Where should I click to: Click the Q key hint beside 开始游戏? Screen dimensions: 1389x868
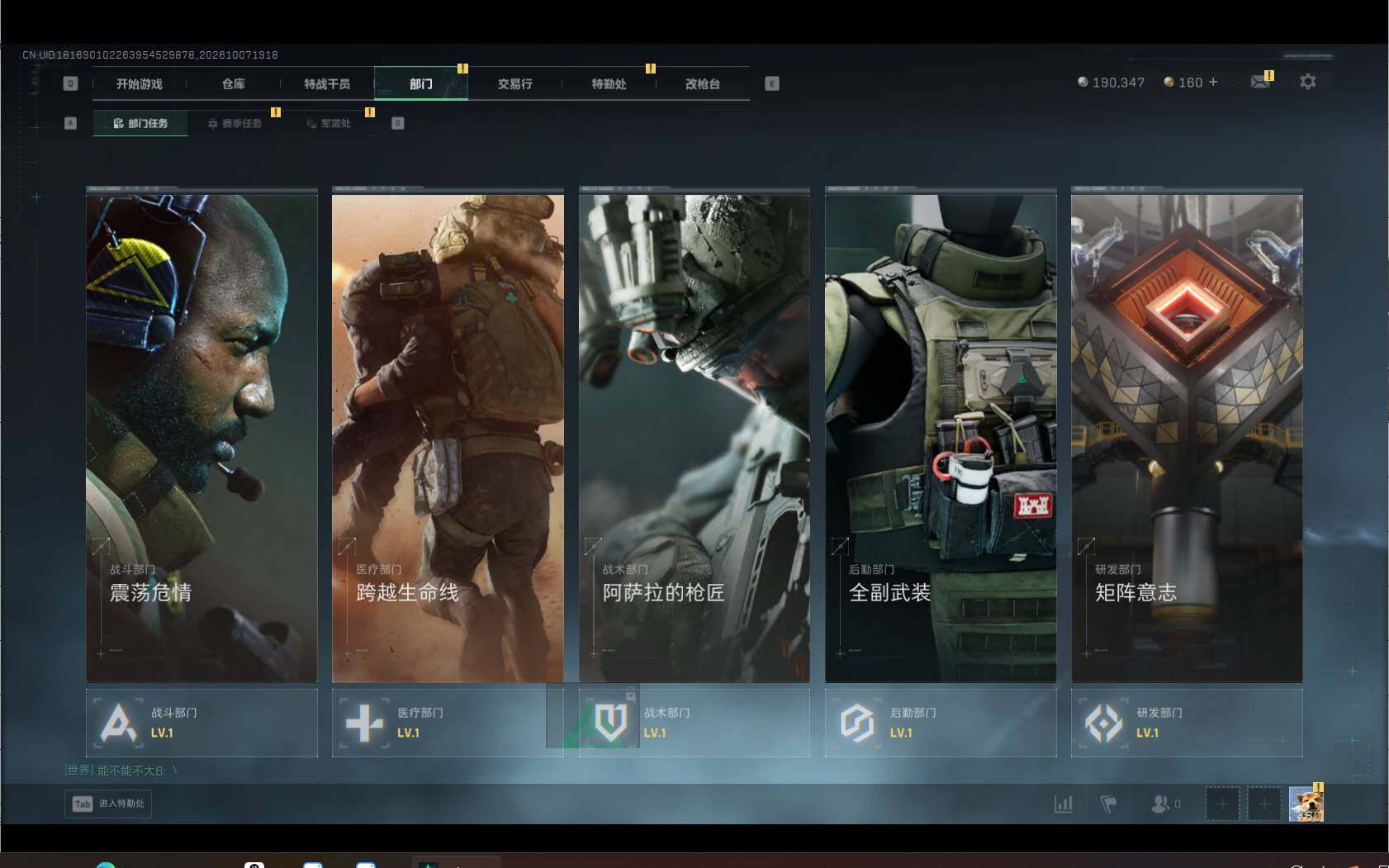(70, 83)
